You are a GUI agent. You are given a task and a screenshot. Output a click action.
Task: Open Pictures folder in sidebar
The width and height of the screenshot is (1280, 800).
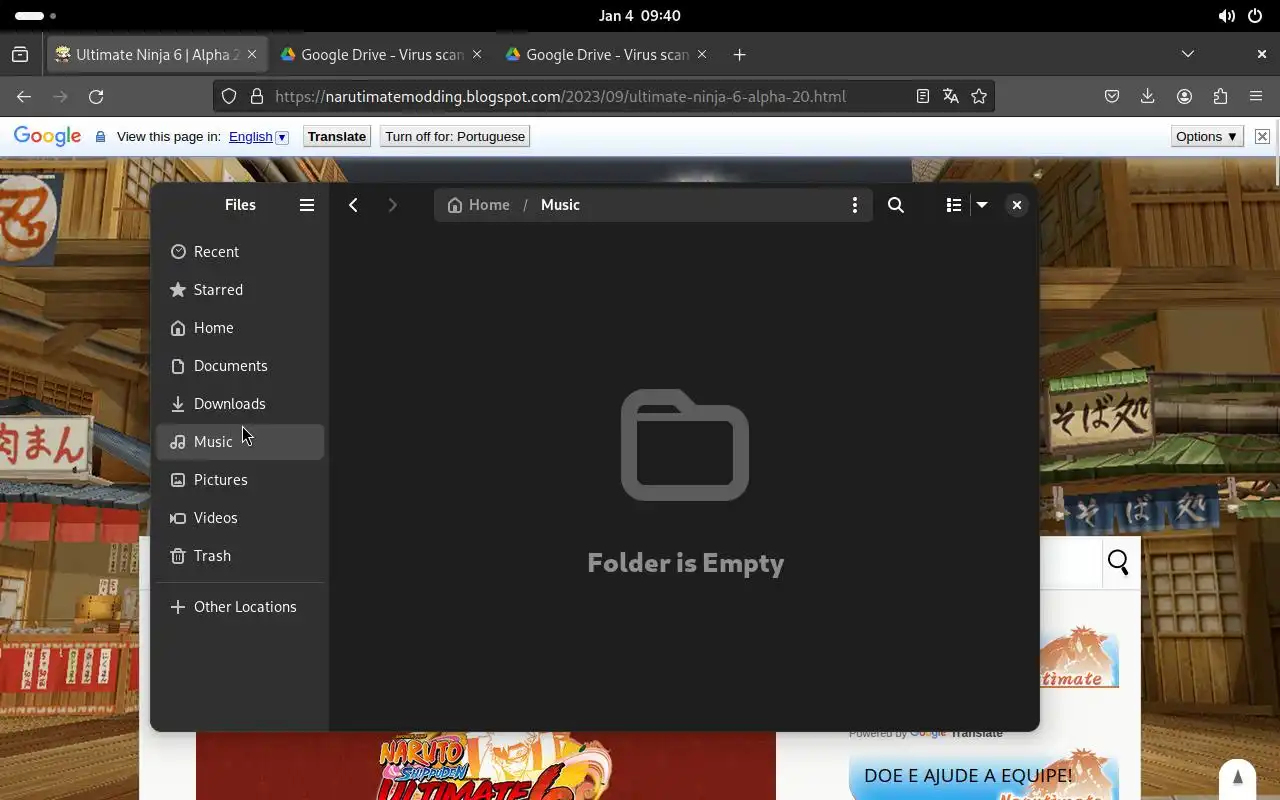[240, 480]
